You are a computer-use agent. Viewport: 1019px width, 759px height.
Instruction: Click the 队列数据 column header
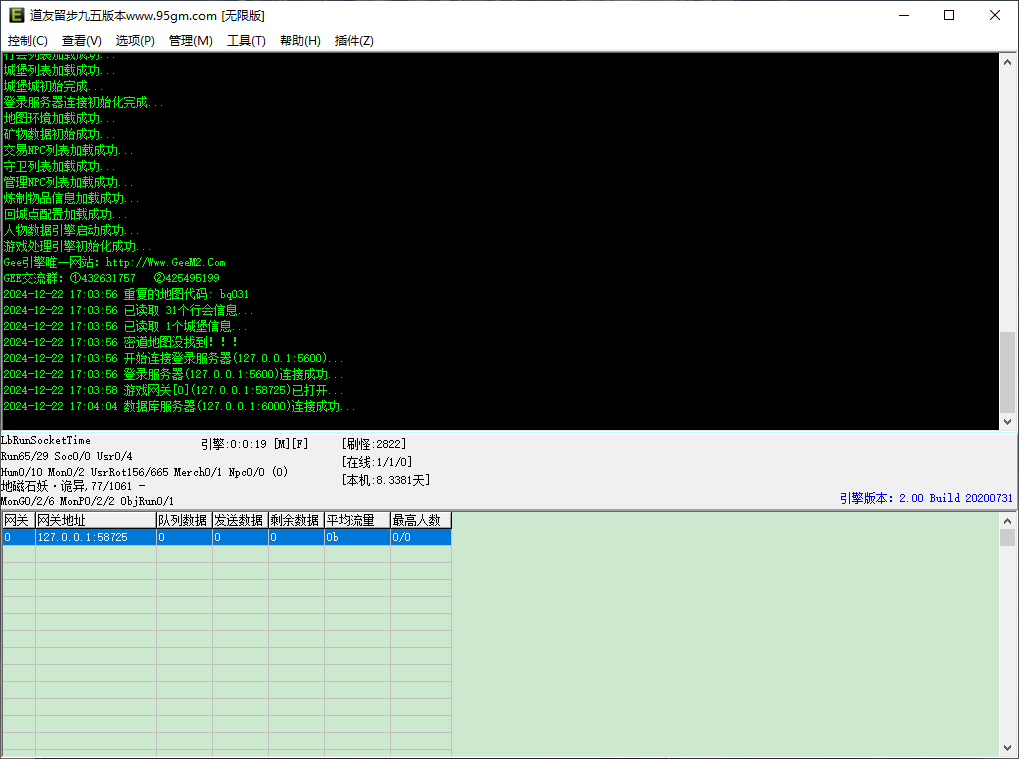click(x=184, y=520)
